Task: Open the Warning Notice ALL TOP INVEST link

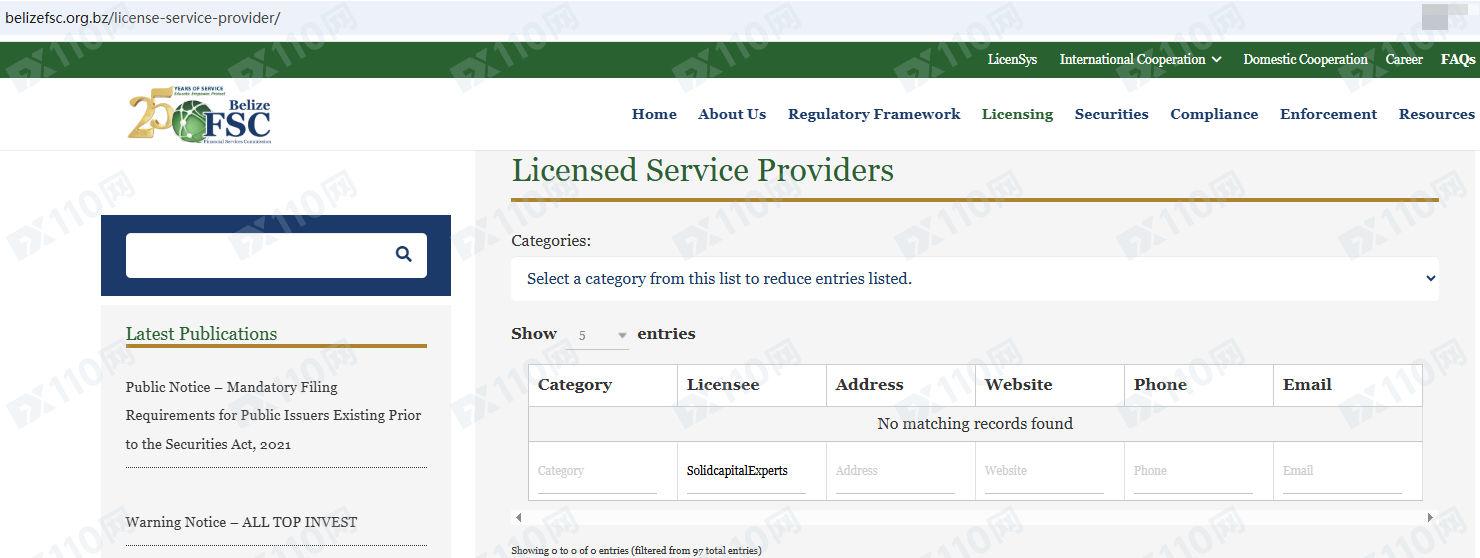Action: pos(241,522)
